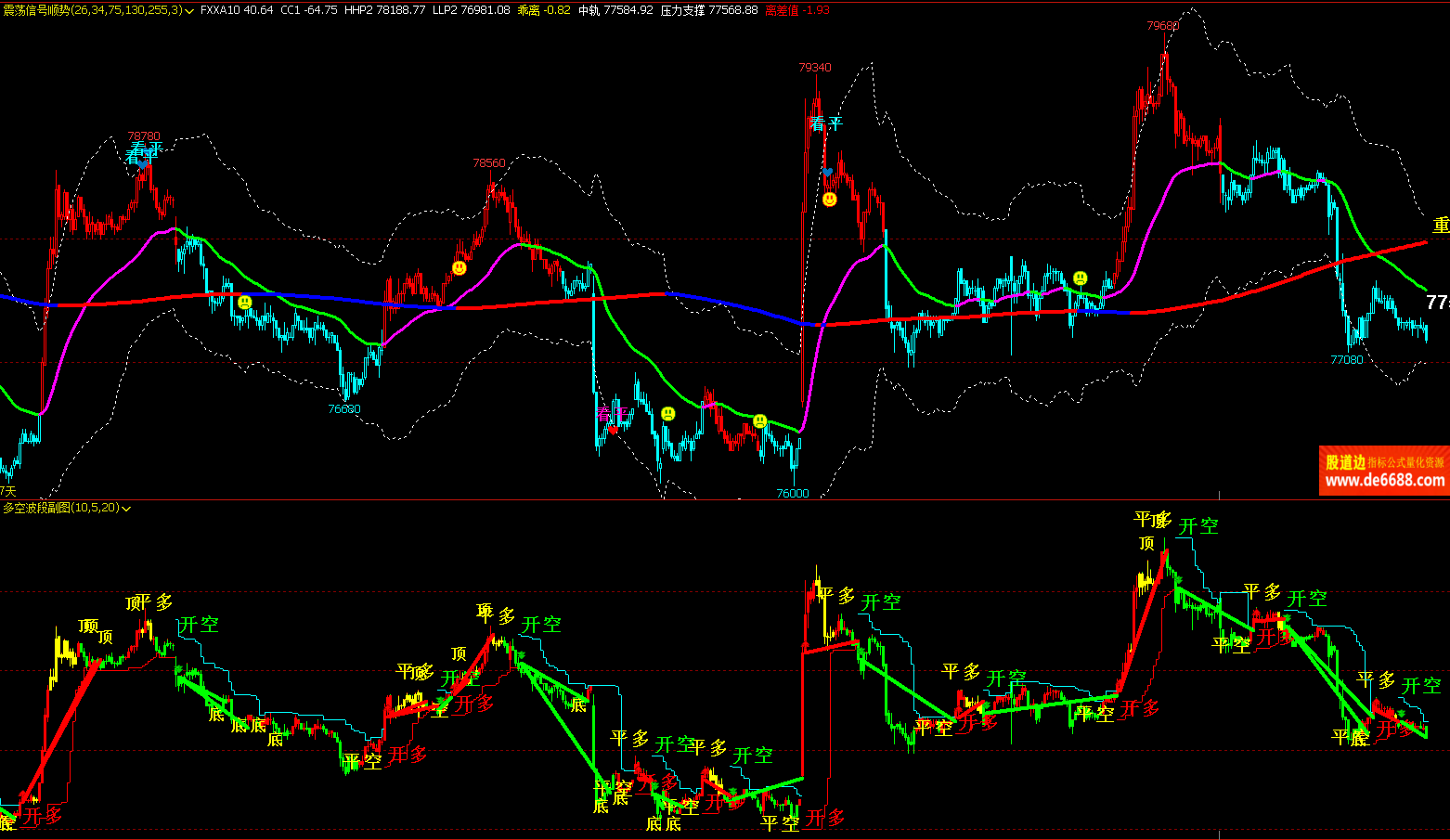Select the 离差值 readout in header
The width and height of the screenshot is (1450, 840).
797,10
